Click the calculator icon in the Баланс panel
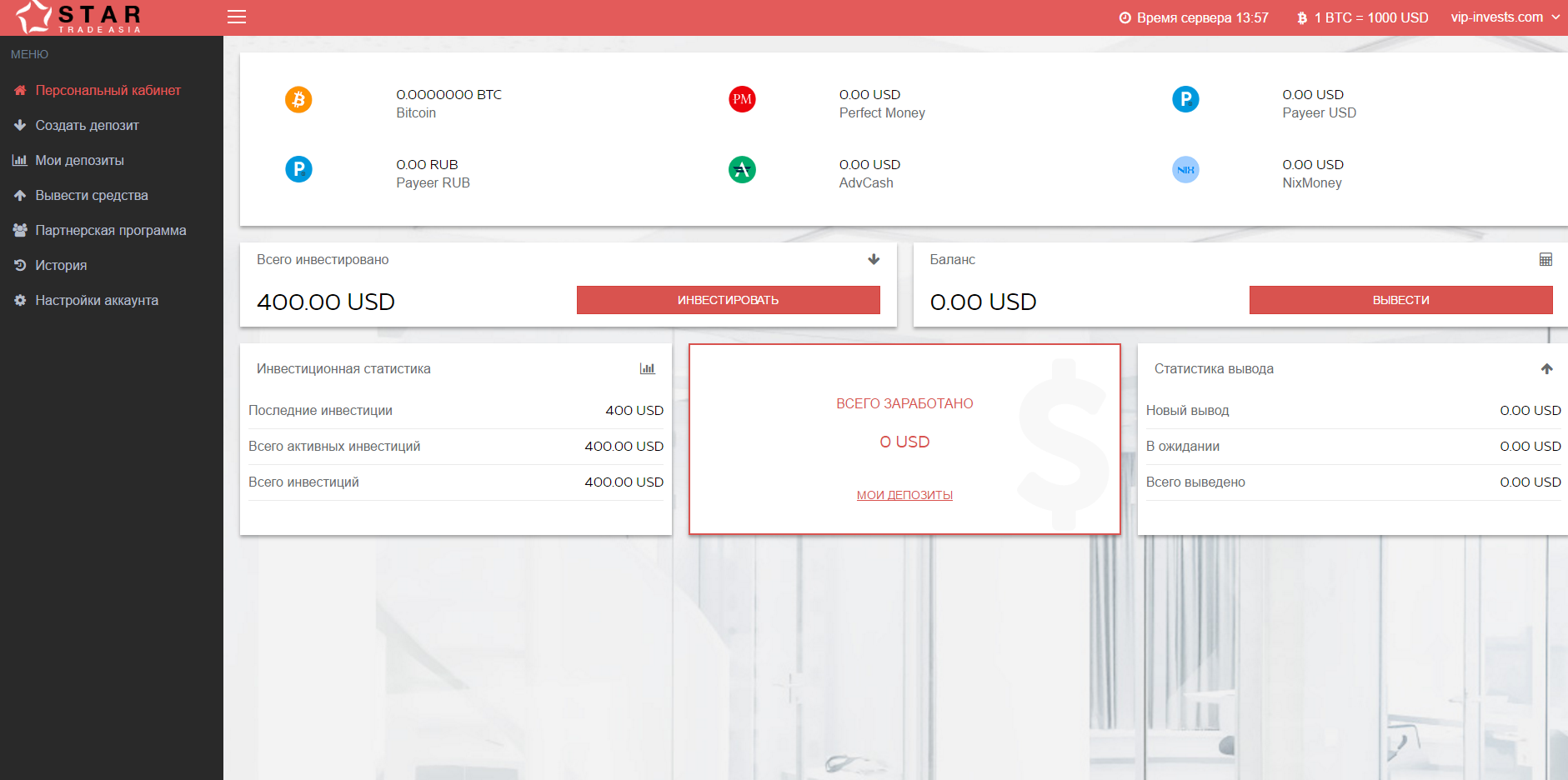This screenshot has height=780, width=1568. coord(1546,259)
